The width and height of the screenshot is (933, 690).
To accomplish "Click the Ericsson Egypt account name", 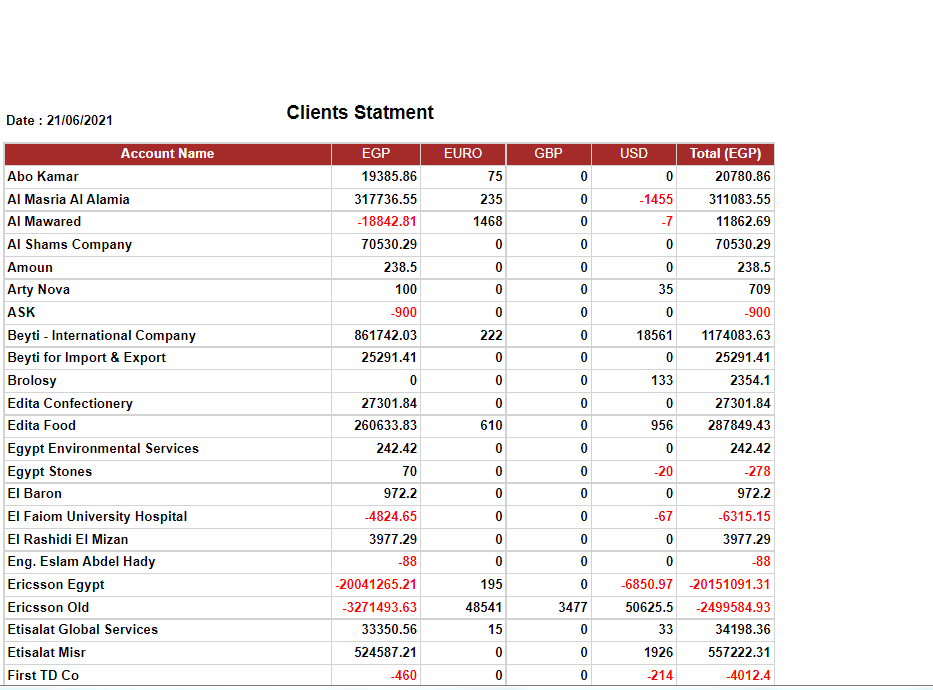I will click(x=56, y=585).
